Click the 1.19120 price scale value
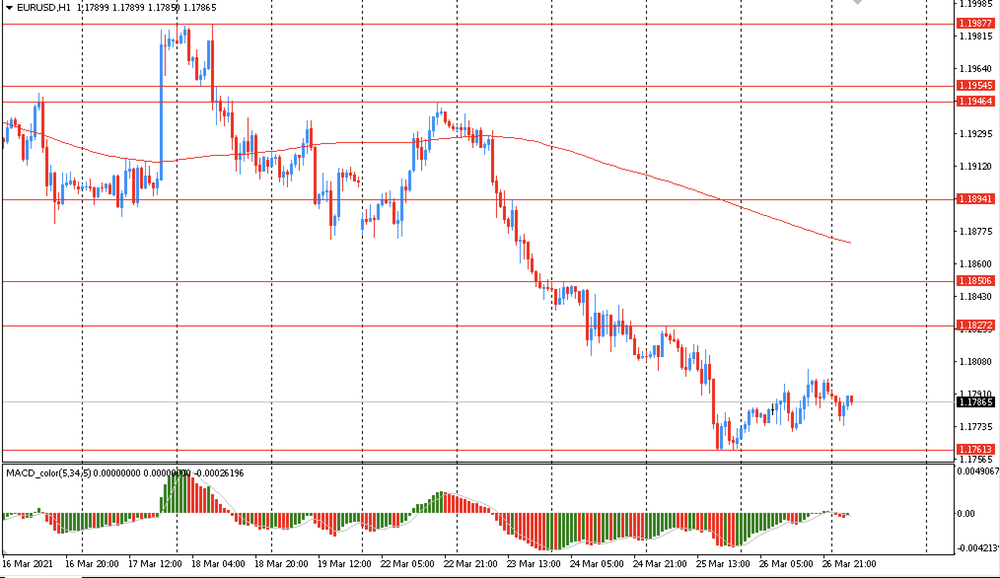 976,167
